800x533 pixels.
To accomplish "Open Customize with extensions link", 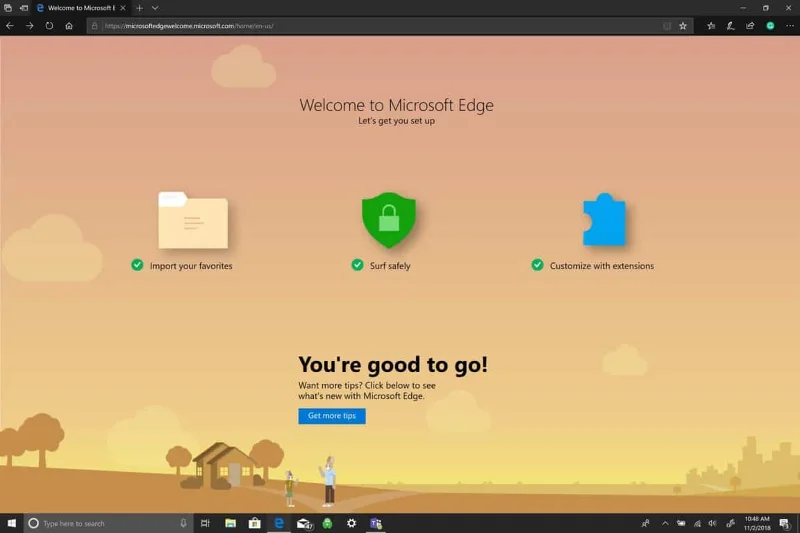I will [x=602, y=266].
